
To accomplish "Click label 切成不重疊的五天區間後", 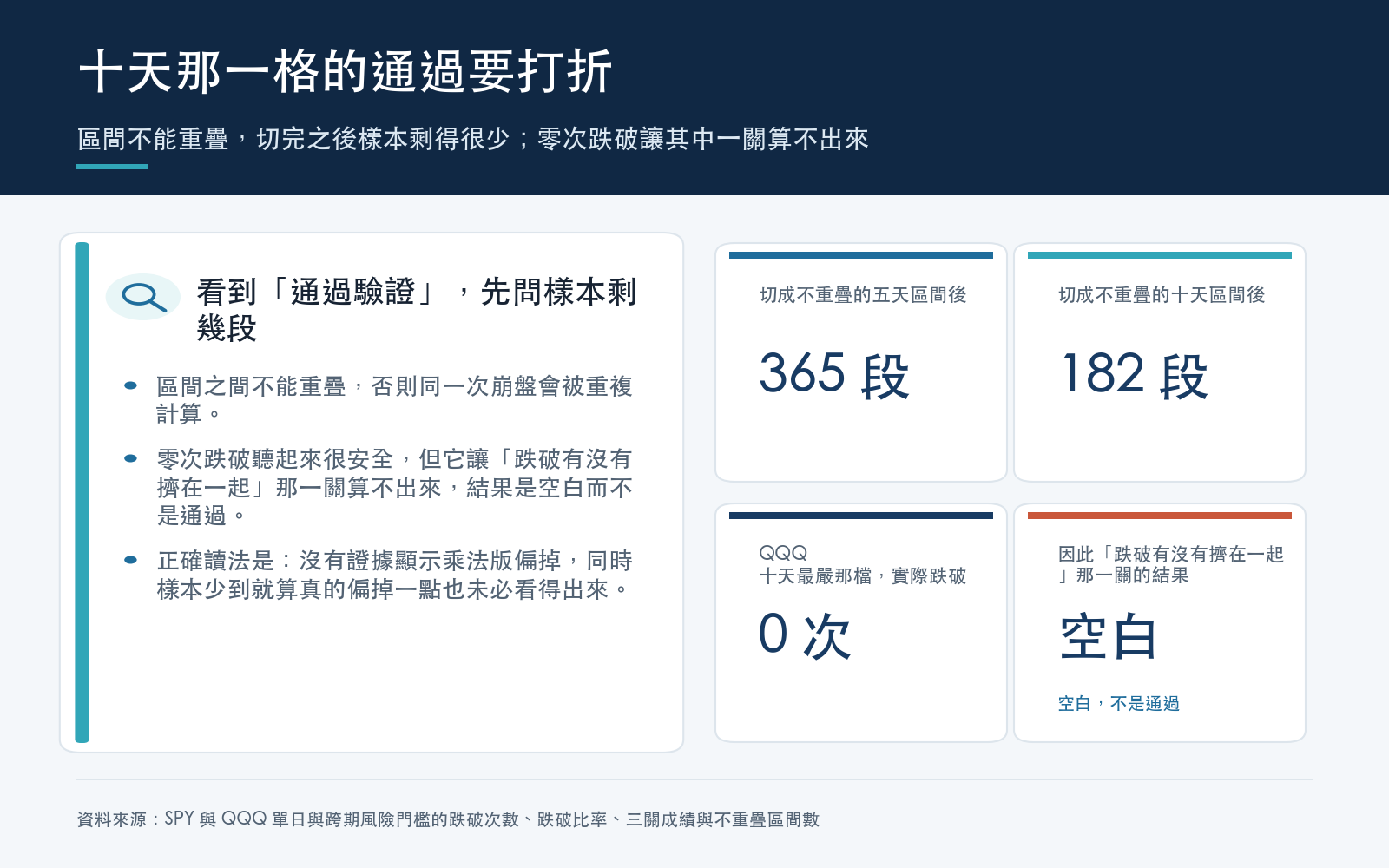I will pos(863,295).
